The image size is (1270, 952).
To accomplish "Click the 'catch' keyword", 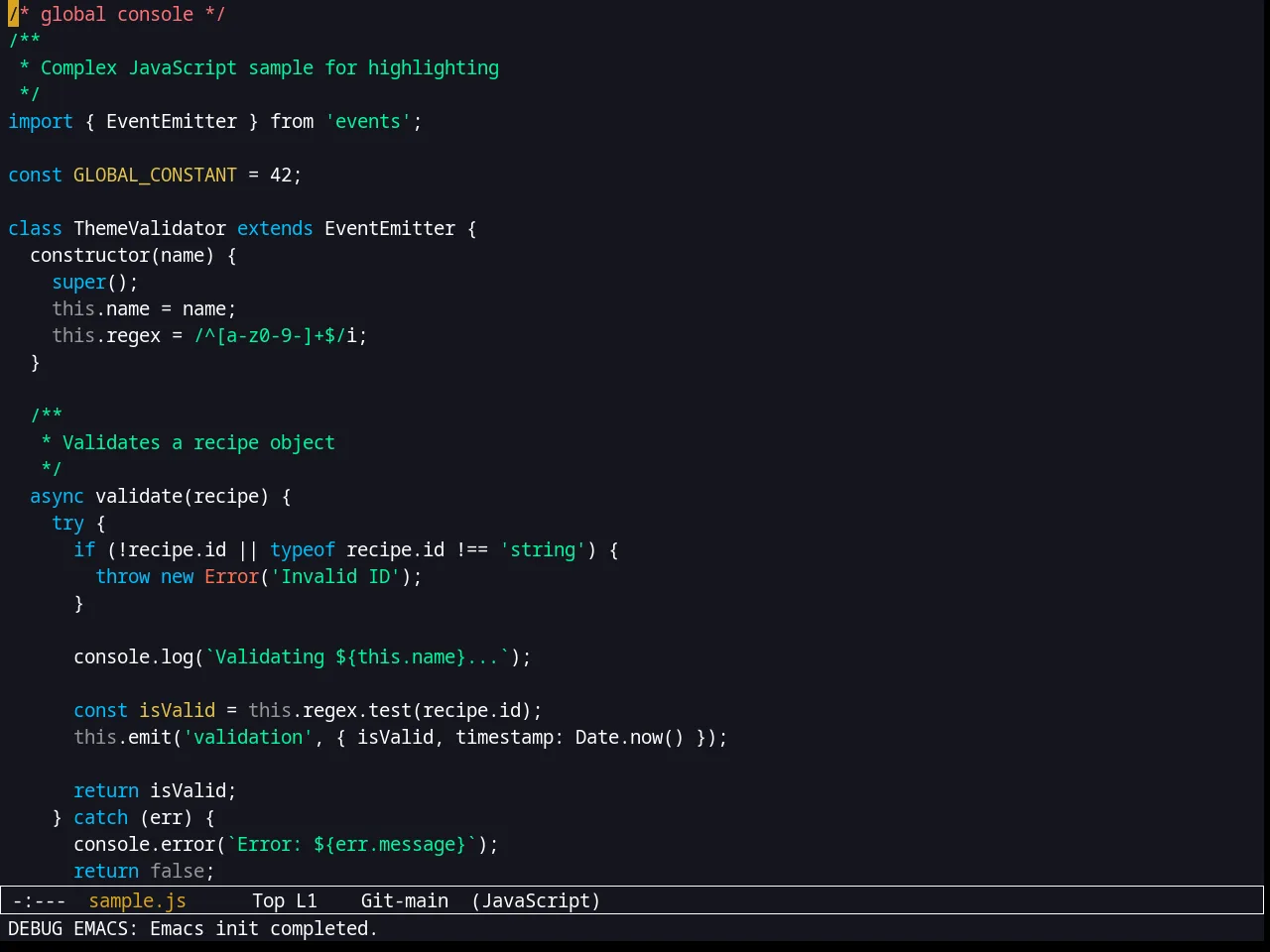I will point(100,817).
